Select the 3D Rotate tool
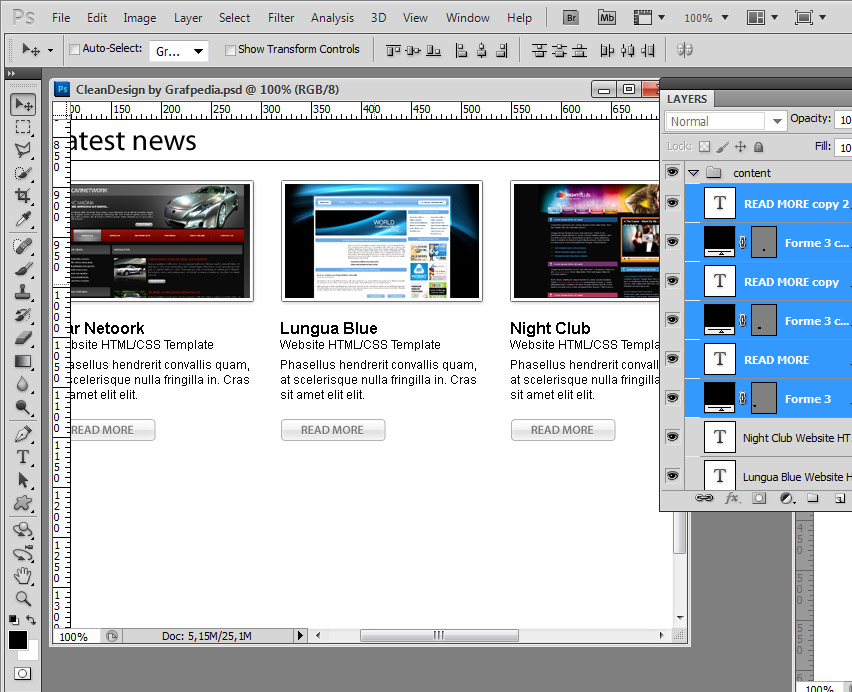This screenshot has width=852, height=692. (x=23, y=530)
